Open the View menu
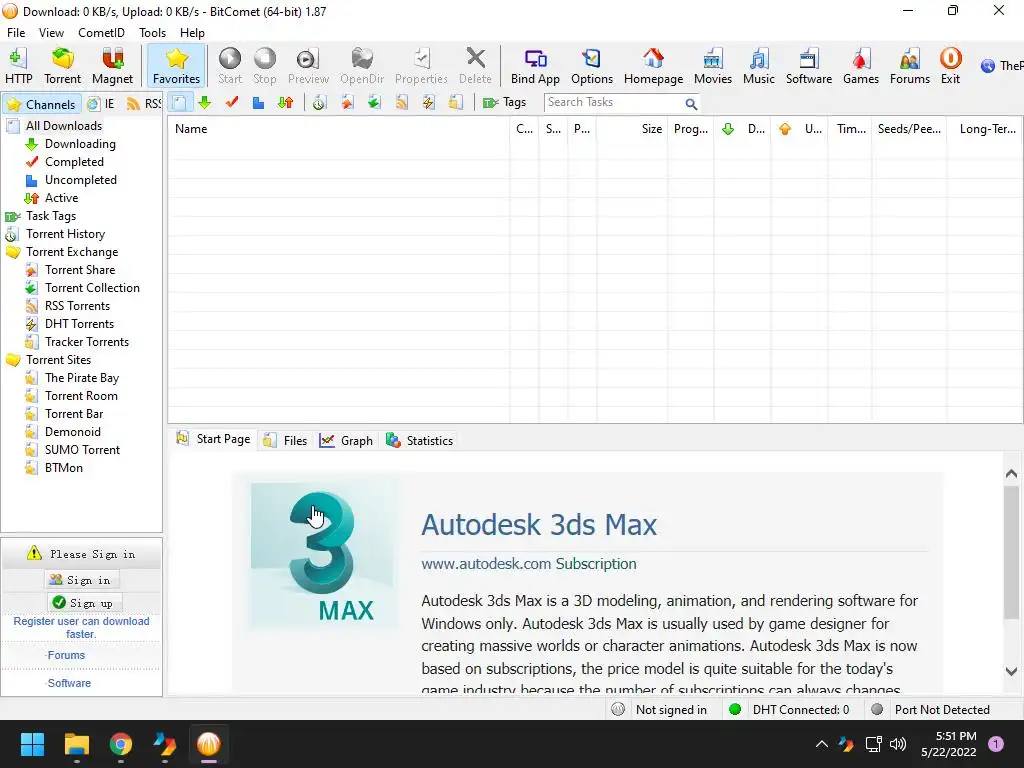 tap(51, 33)
